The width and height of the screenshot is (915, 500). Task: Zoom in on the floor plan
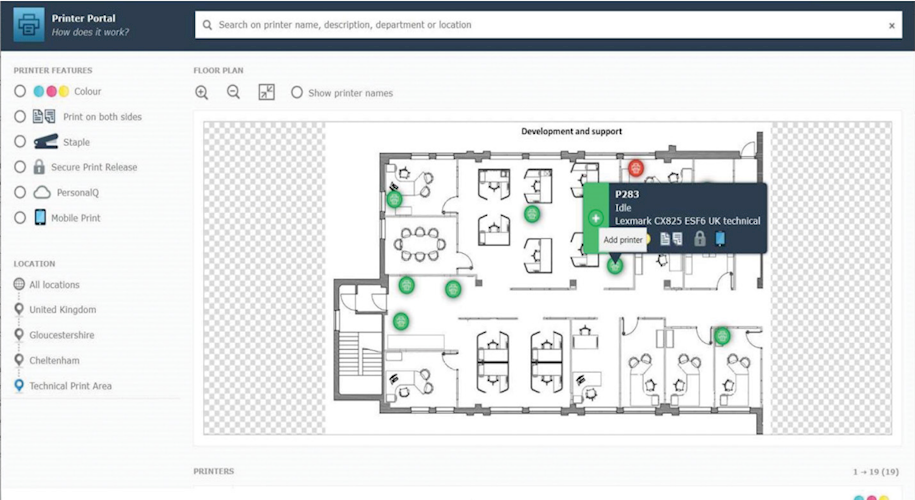pos(202,92)
